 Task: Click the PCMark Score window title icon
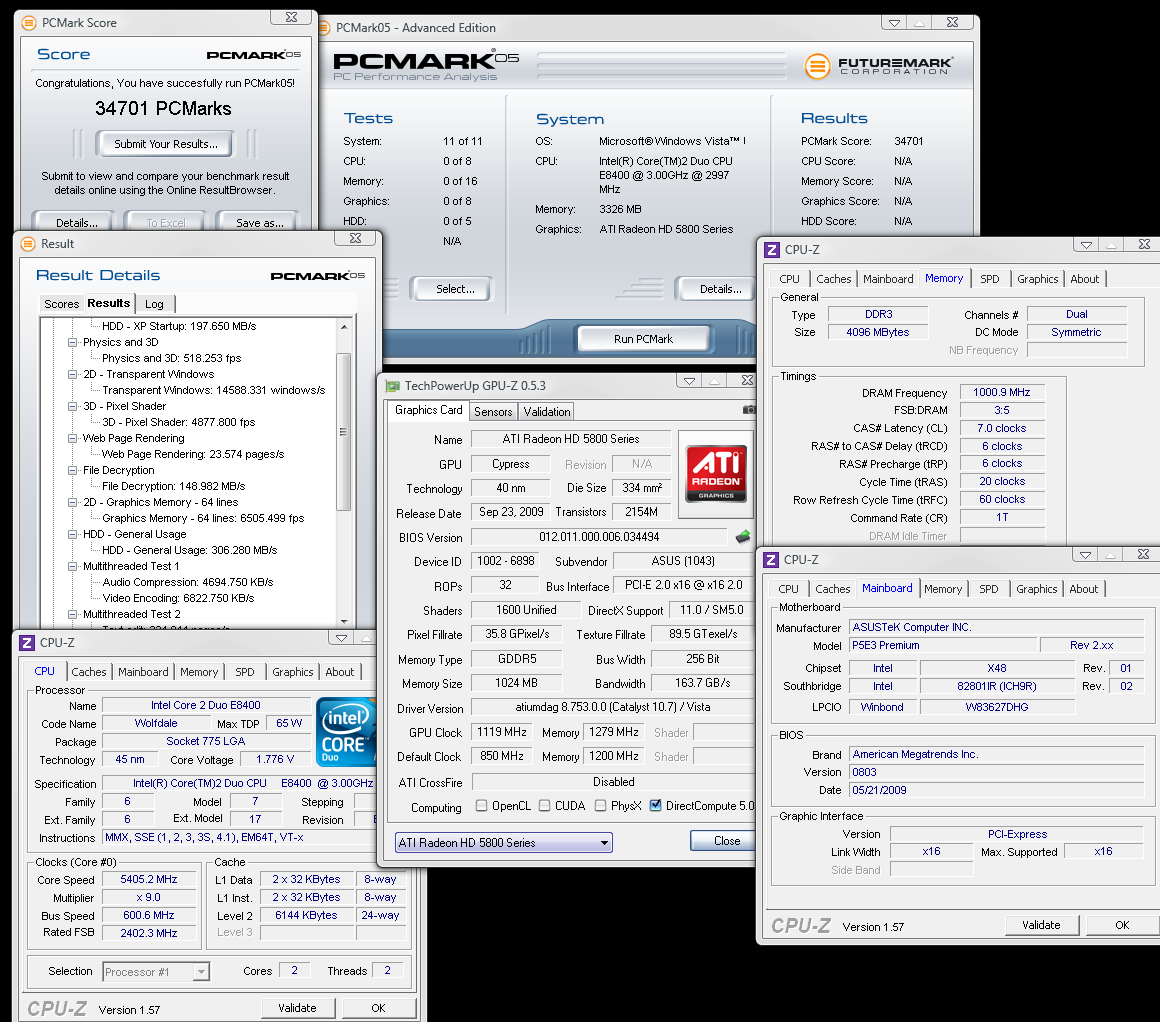pyautogui.click(x=28, y=23)
